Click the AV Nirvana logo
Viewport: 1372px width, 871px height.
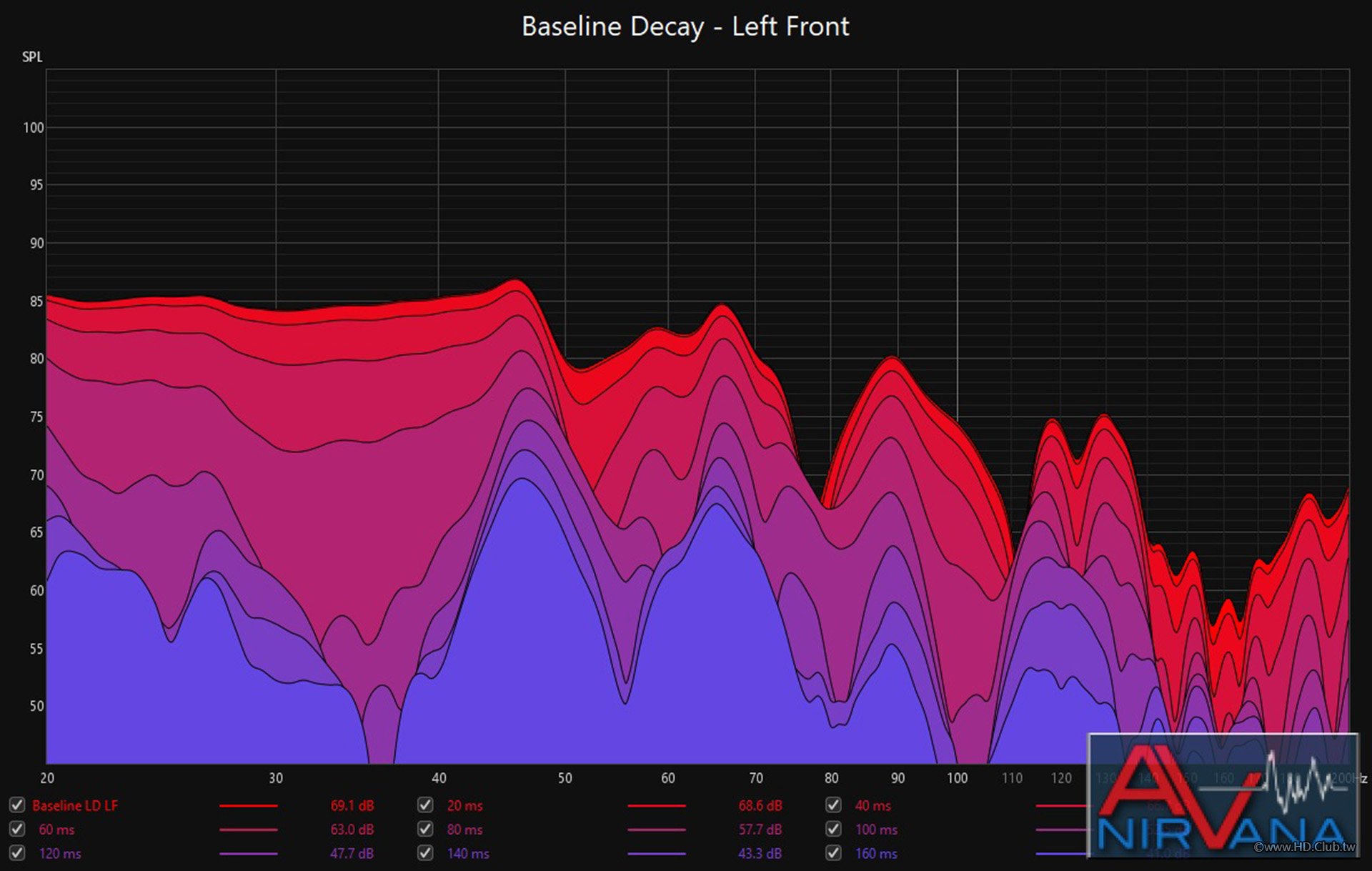point(1223,795)
